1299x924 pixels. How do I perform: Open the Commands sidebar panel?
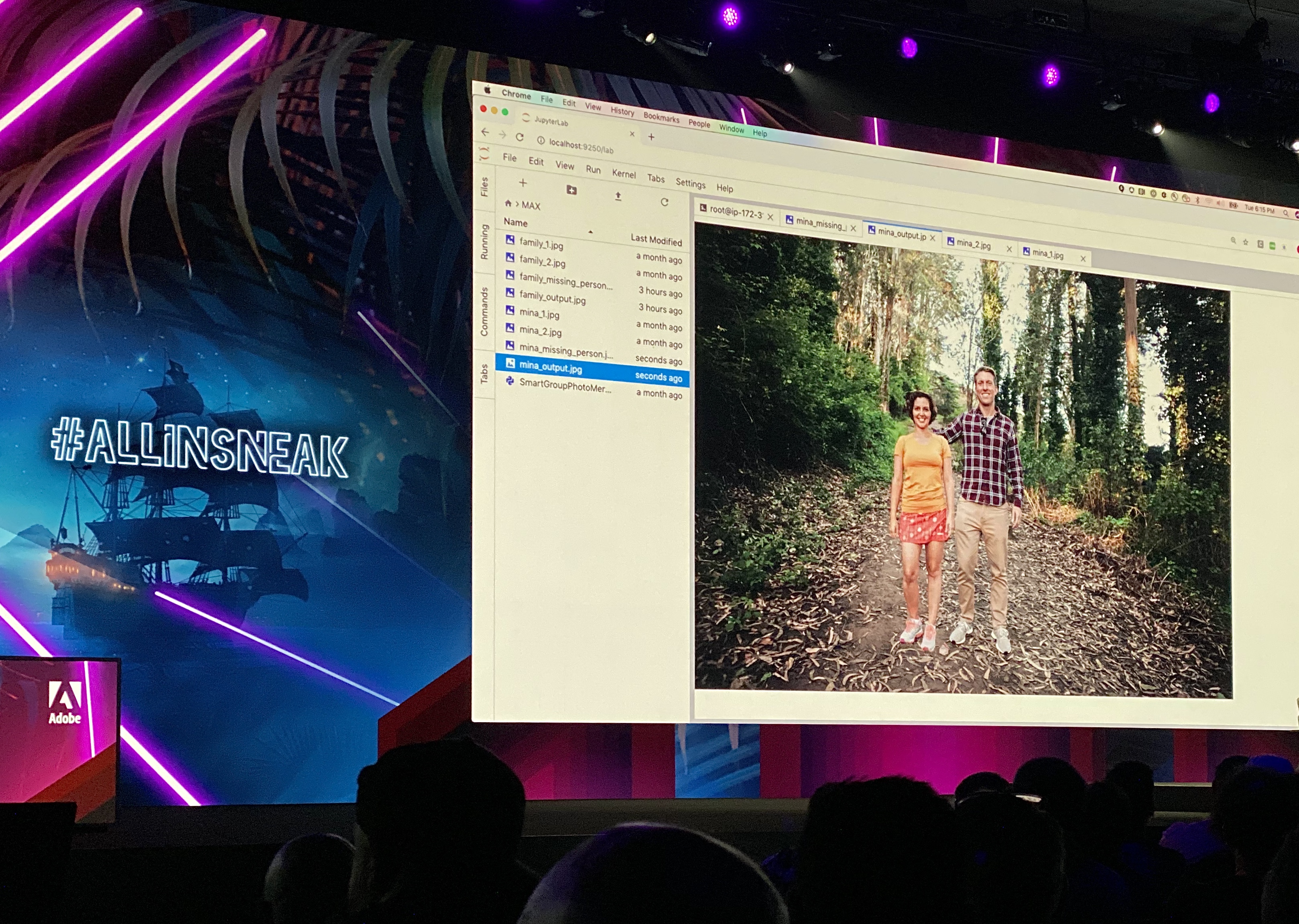point(484,311)
